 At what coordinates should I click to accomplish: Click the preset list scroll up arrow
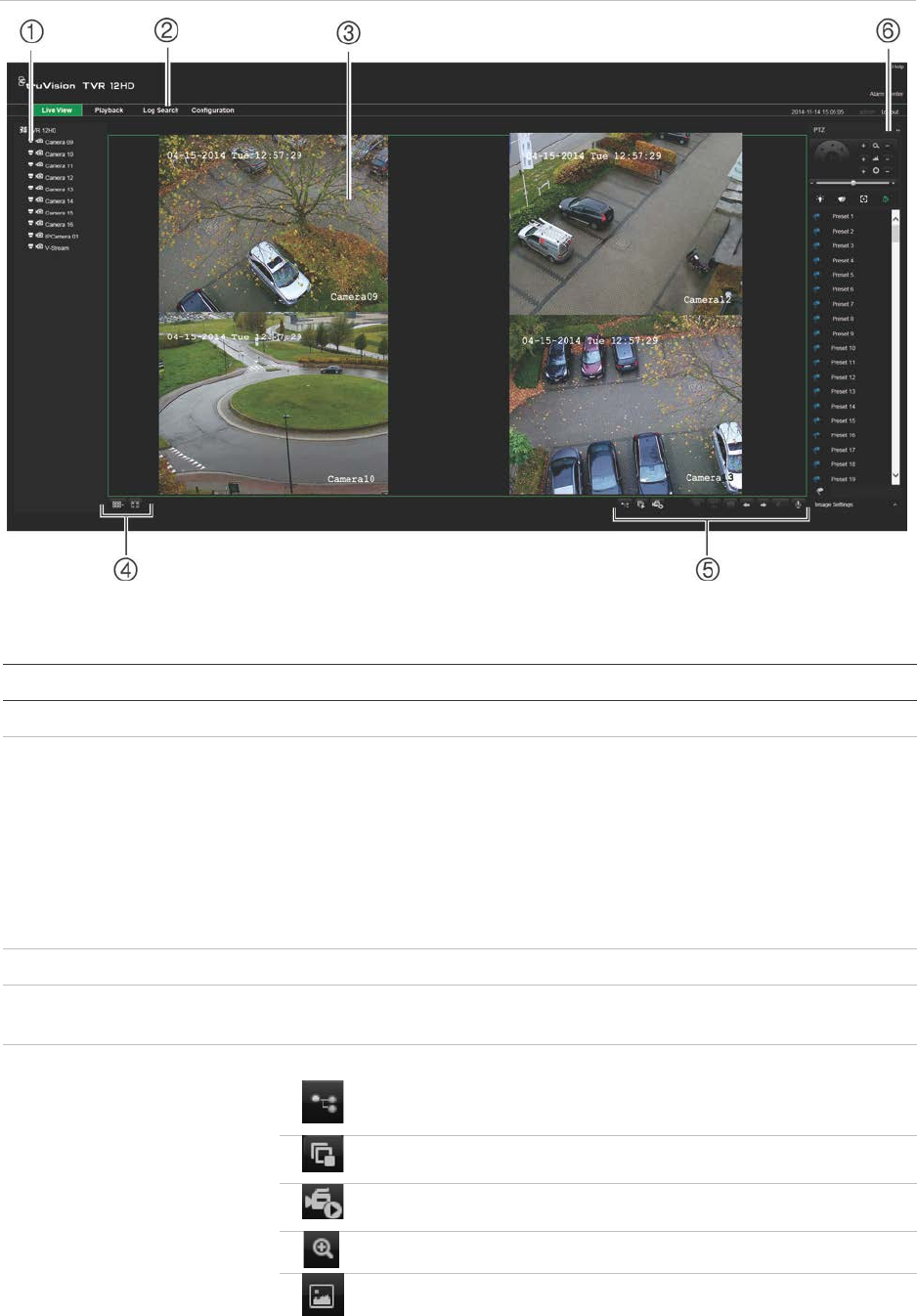point(895,216)
